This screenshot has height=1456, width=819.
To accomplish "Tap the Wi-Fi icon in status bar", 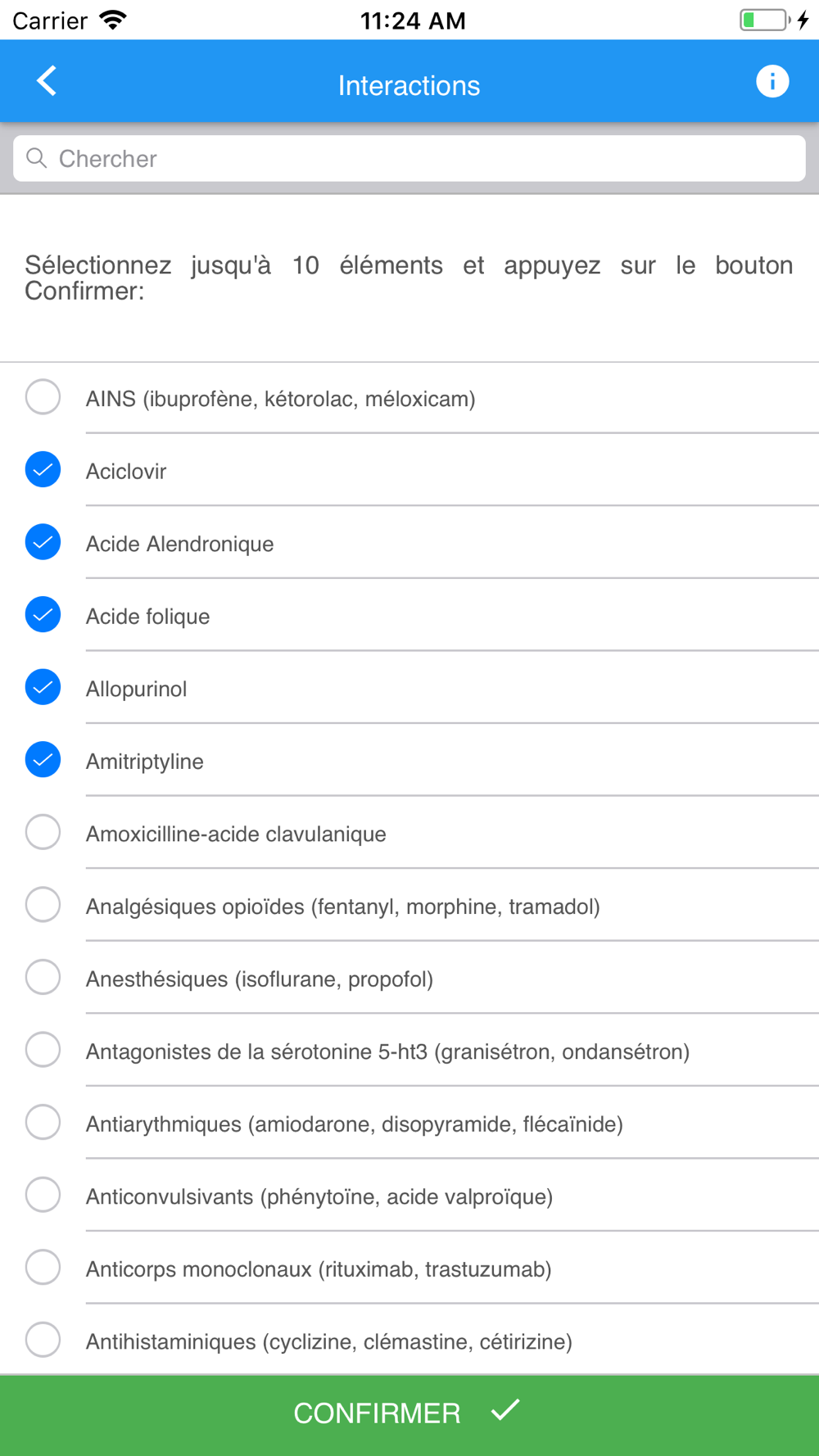I will pos(113,20).
